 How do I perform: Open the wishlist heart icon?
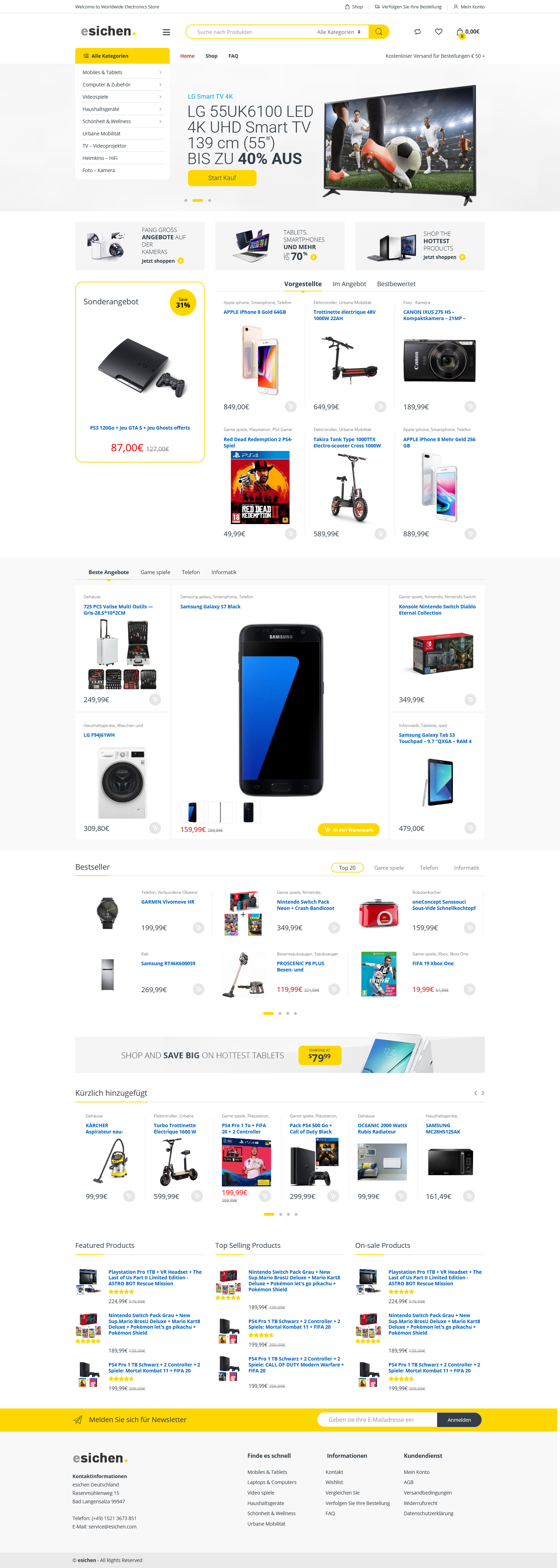click(439, 31)
